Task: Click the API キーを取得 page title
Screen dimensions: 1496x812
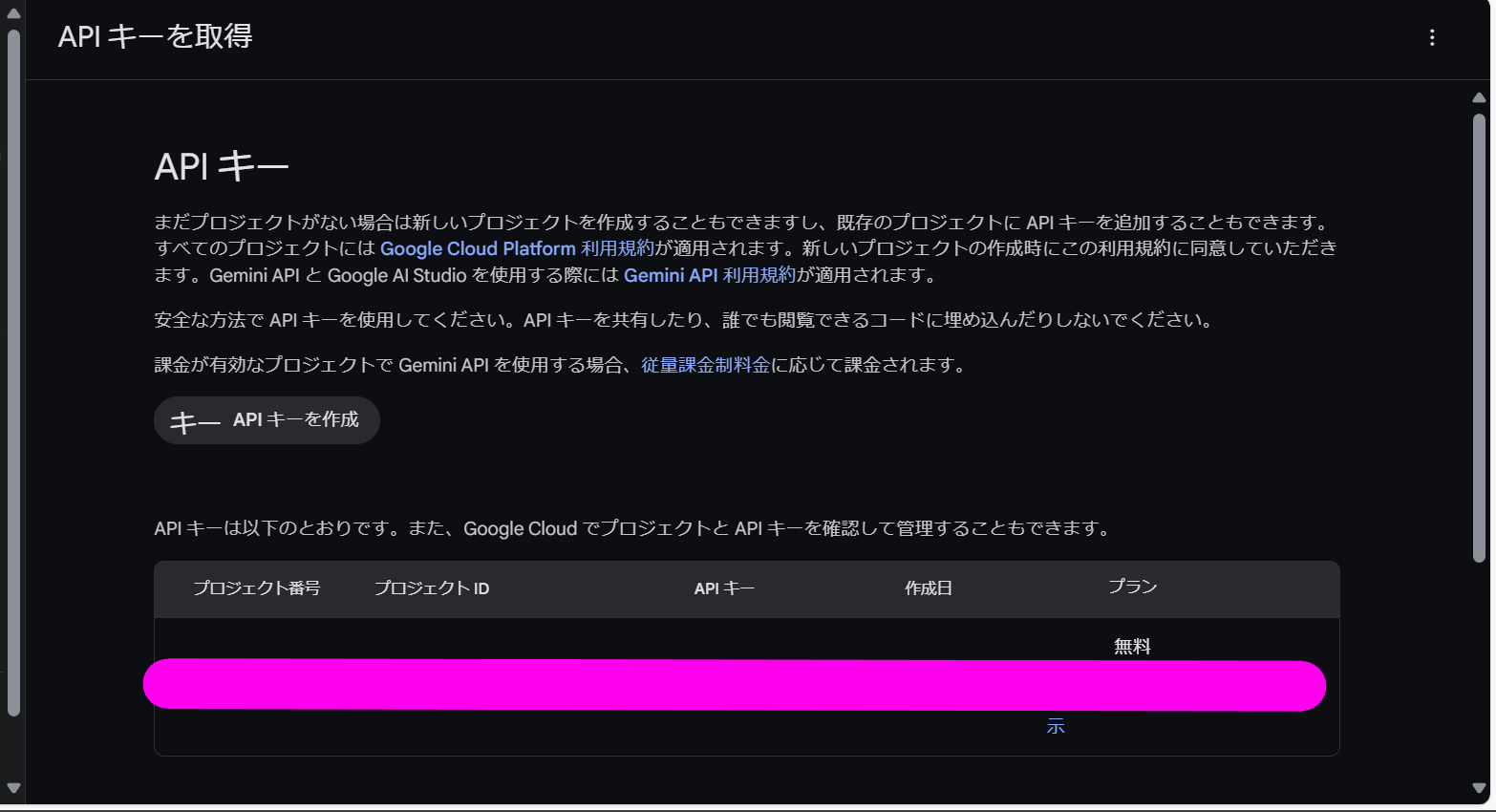Action: click(x=156, y=36)
